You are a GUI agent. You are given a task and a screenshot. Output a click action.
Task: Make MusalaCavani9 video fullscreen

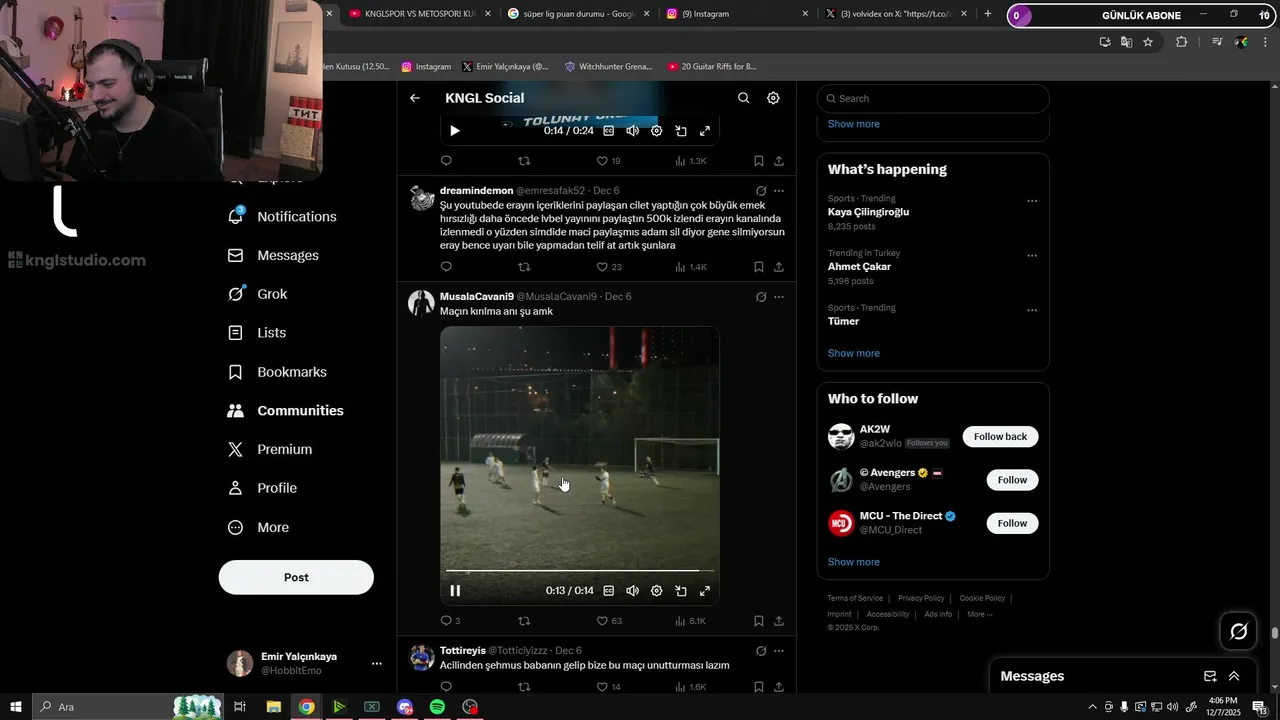(x=705, y=591)
